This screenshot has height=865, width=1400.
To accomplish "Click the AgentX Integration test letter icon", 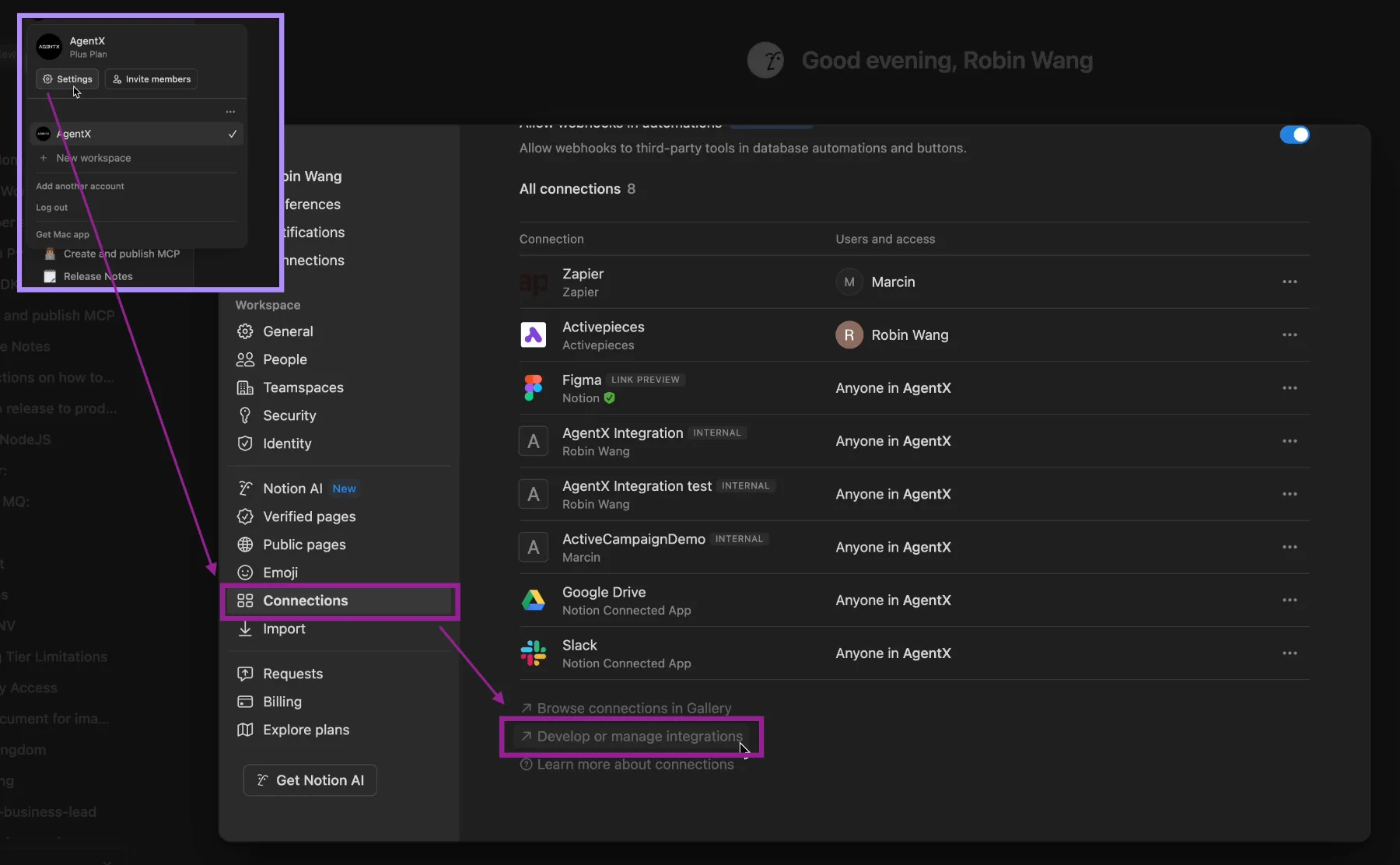I will tap(534, 494).
